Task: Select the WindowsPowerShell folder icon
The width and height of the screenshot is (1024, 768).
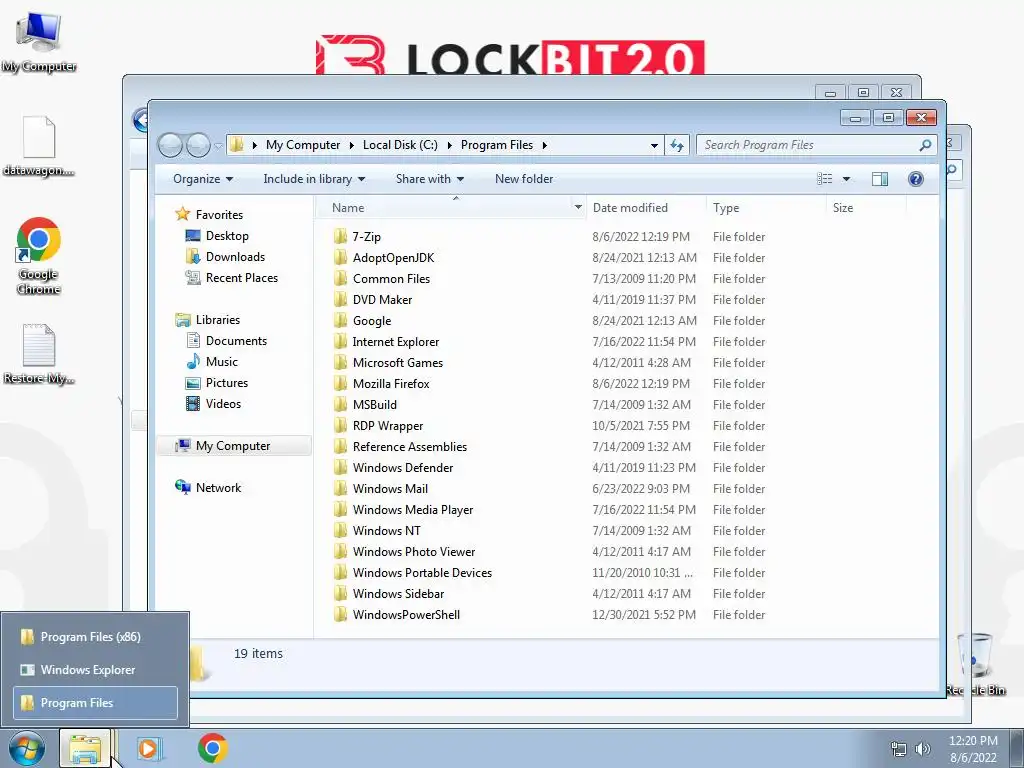Action: click(x=340, y=615)
